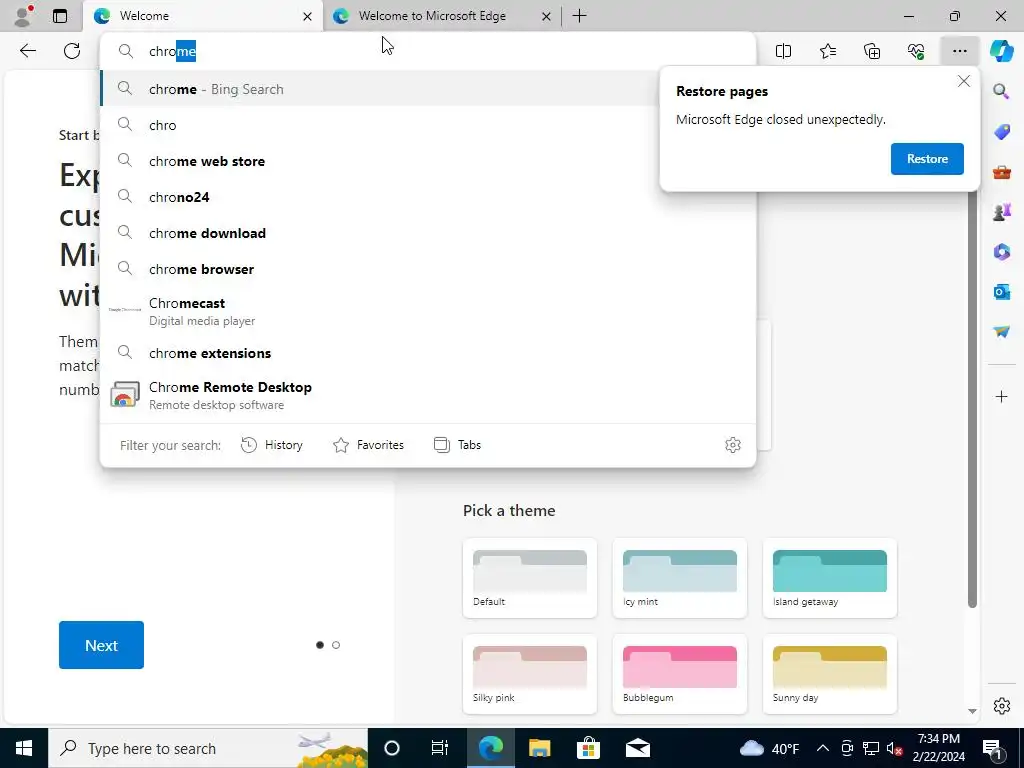Switch to Welcome to Microsoft Edge tab
The width and height of the screenshot is (1024, 768).
(432, 16)
